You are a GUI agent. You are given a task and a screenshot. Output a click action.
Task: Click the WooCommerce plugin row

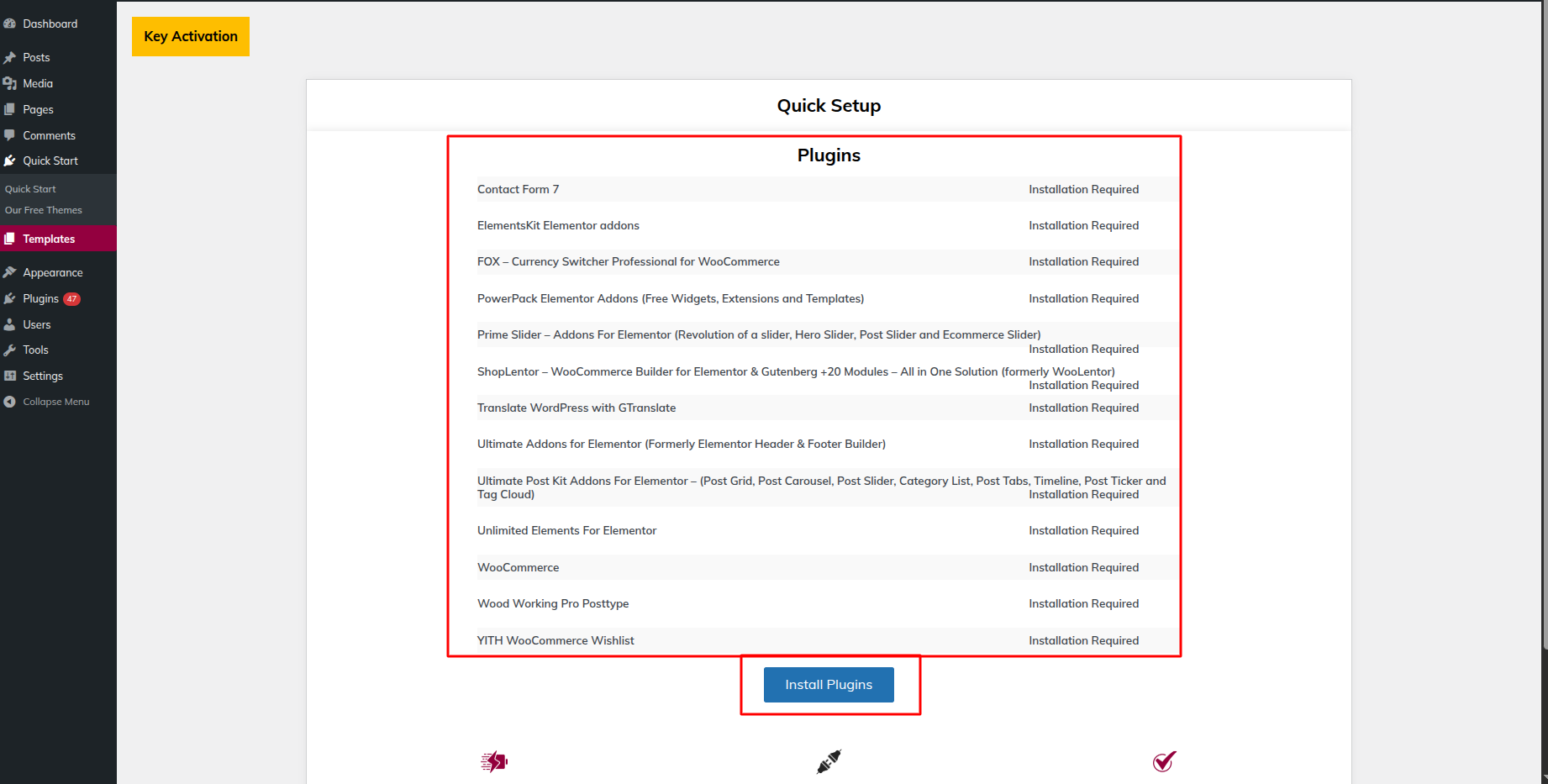click(519, 567)
